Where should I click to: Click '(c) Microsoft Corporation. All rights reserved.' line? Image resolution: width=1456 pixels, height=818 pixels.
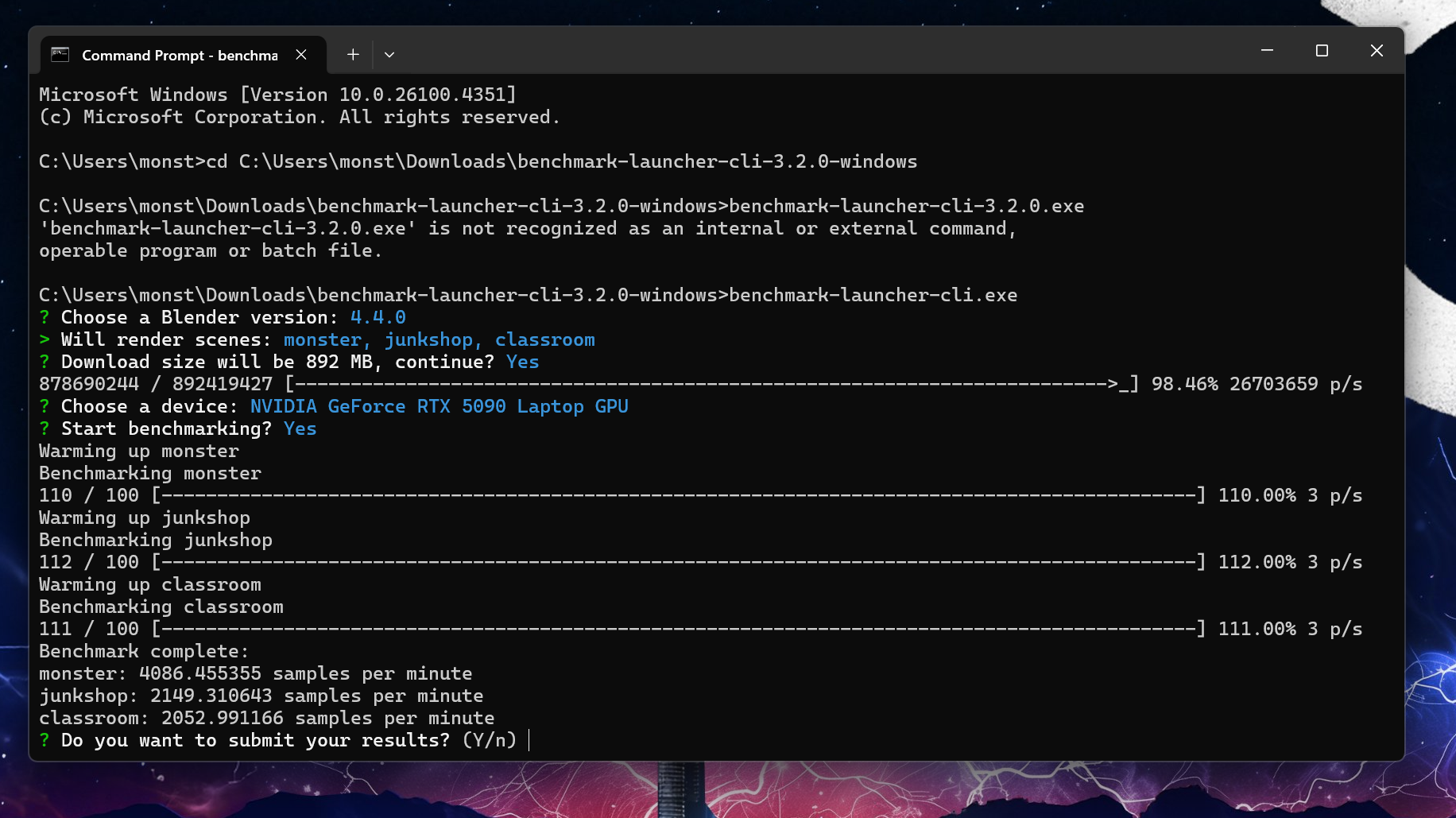pos(300,117)
